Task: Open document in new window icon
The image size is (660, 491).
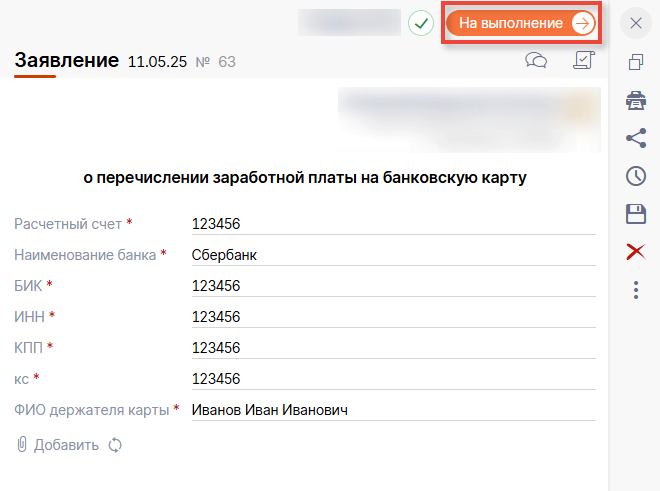Action: tap(635, 62)
